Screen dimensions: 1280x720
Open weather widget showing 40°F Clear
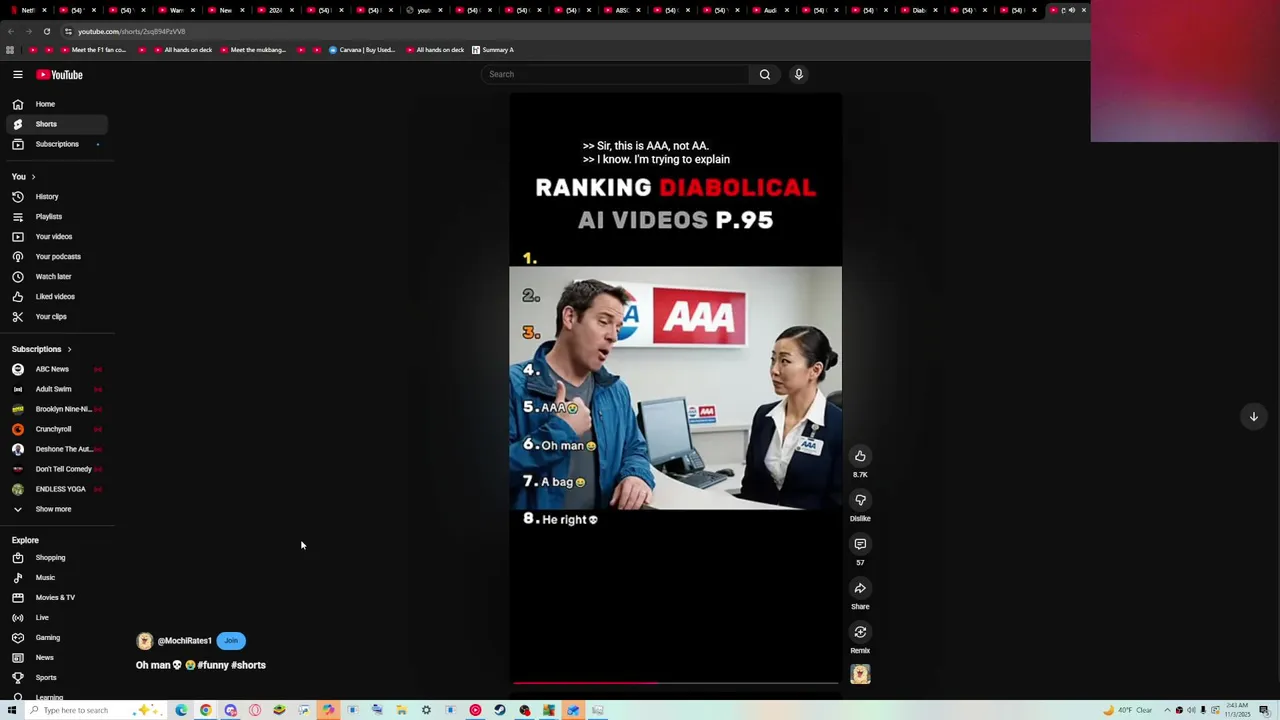point(1130,710)
